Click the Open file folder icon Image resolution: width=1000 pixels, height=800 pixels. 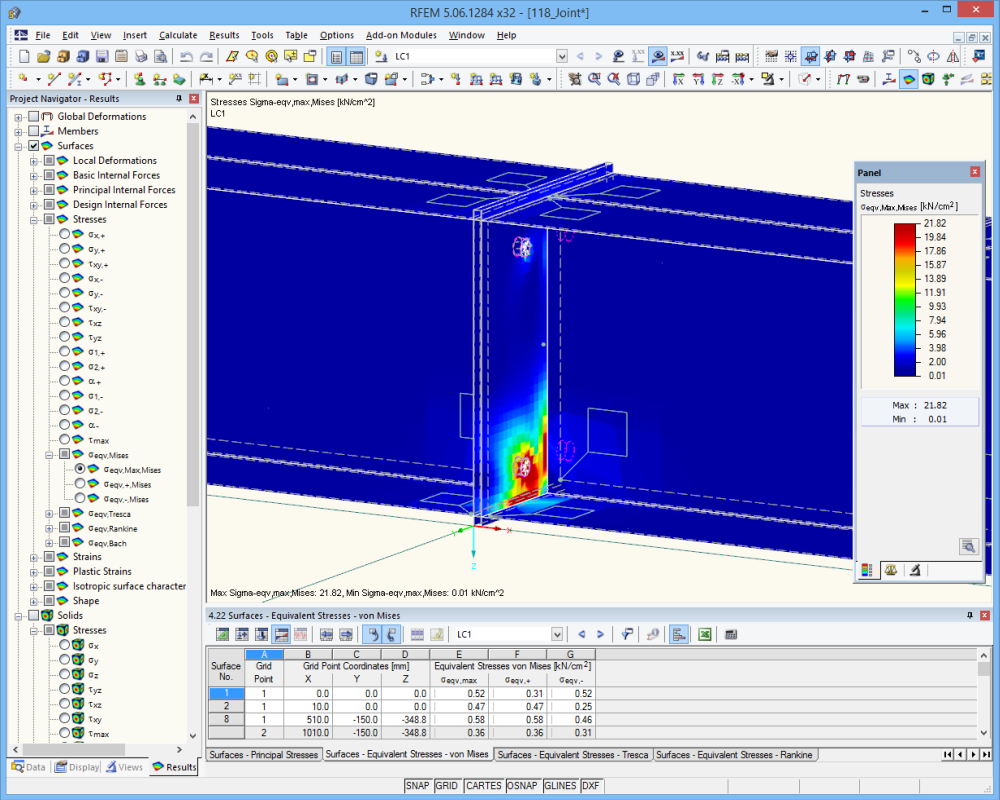tap(43, 57)
